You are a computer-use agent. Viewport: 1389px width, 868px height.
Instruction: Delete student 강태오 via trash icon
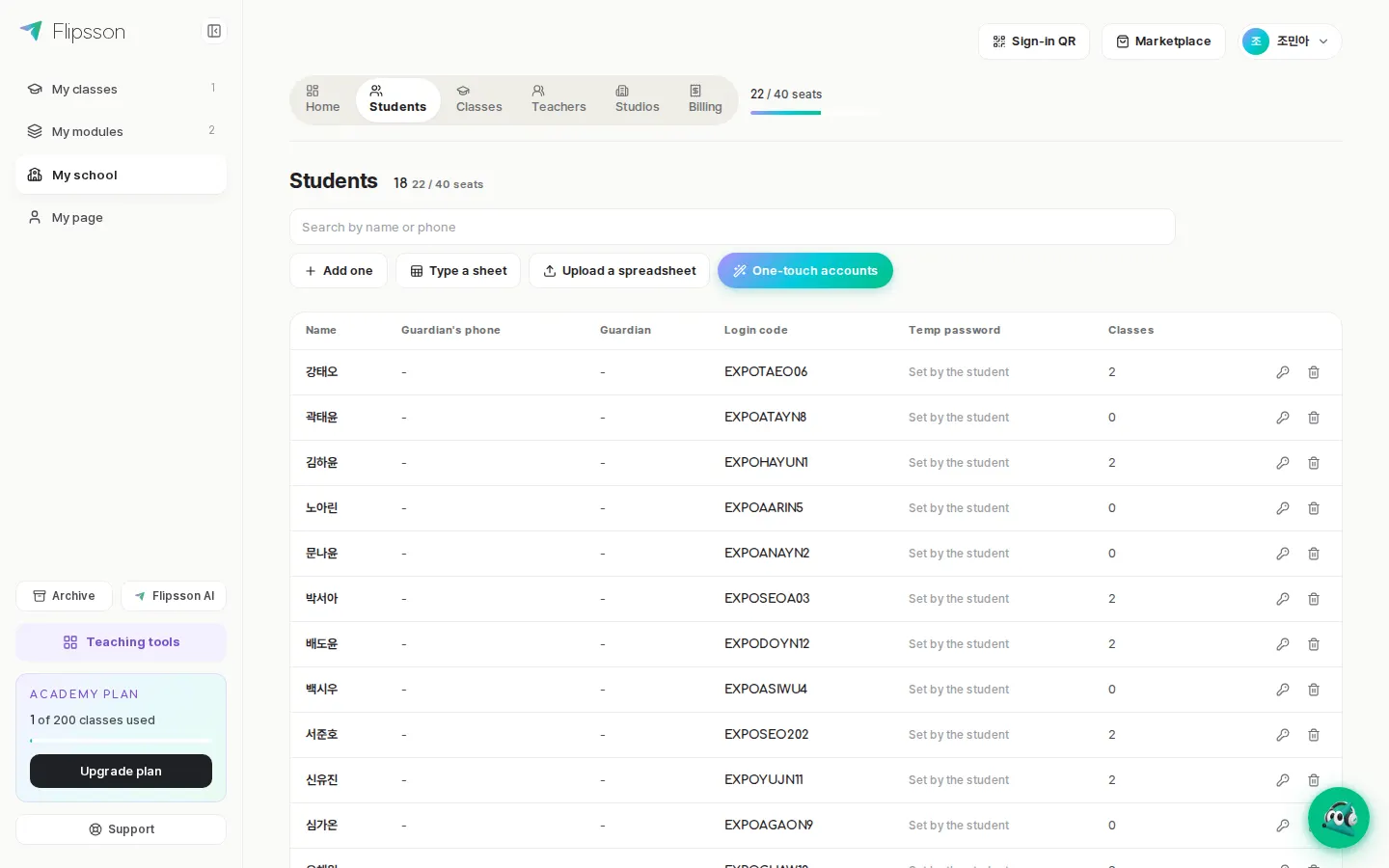click(x=1314, y=372)
